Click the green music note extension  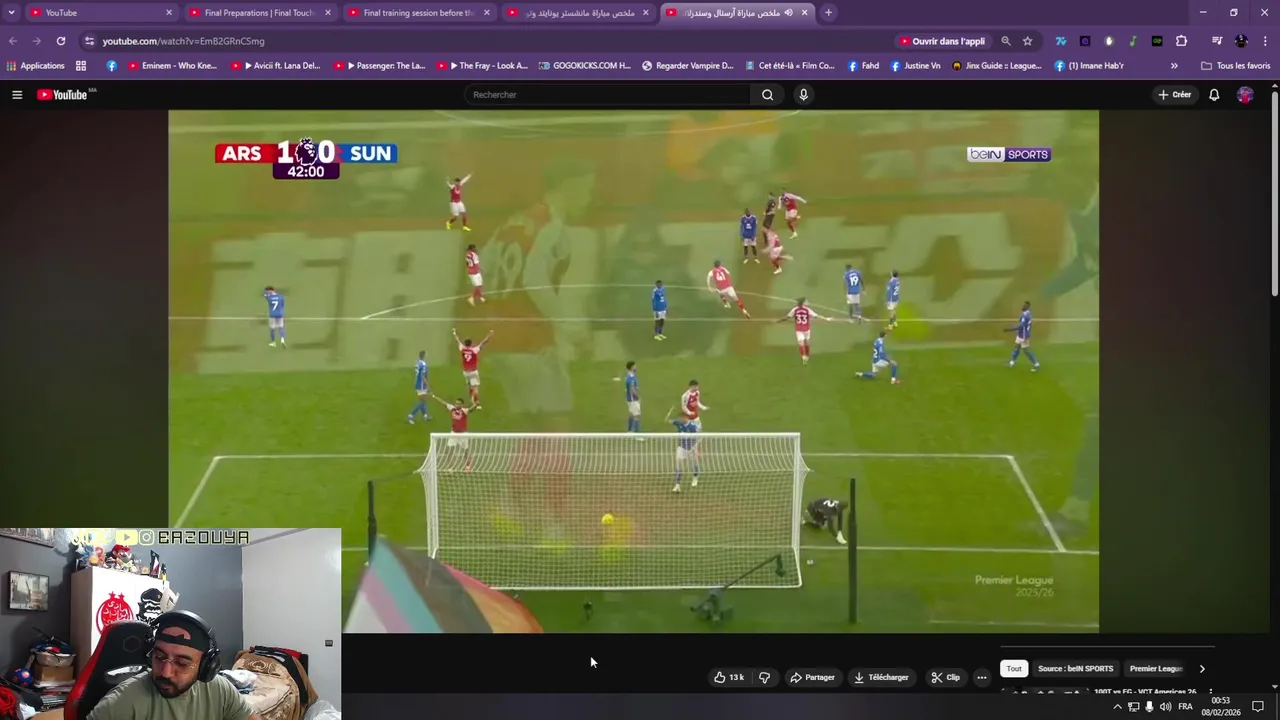(1133, 41)
